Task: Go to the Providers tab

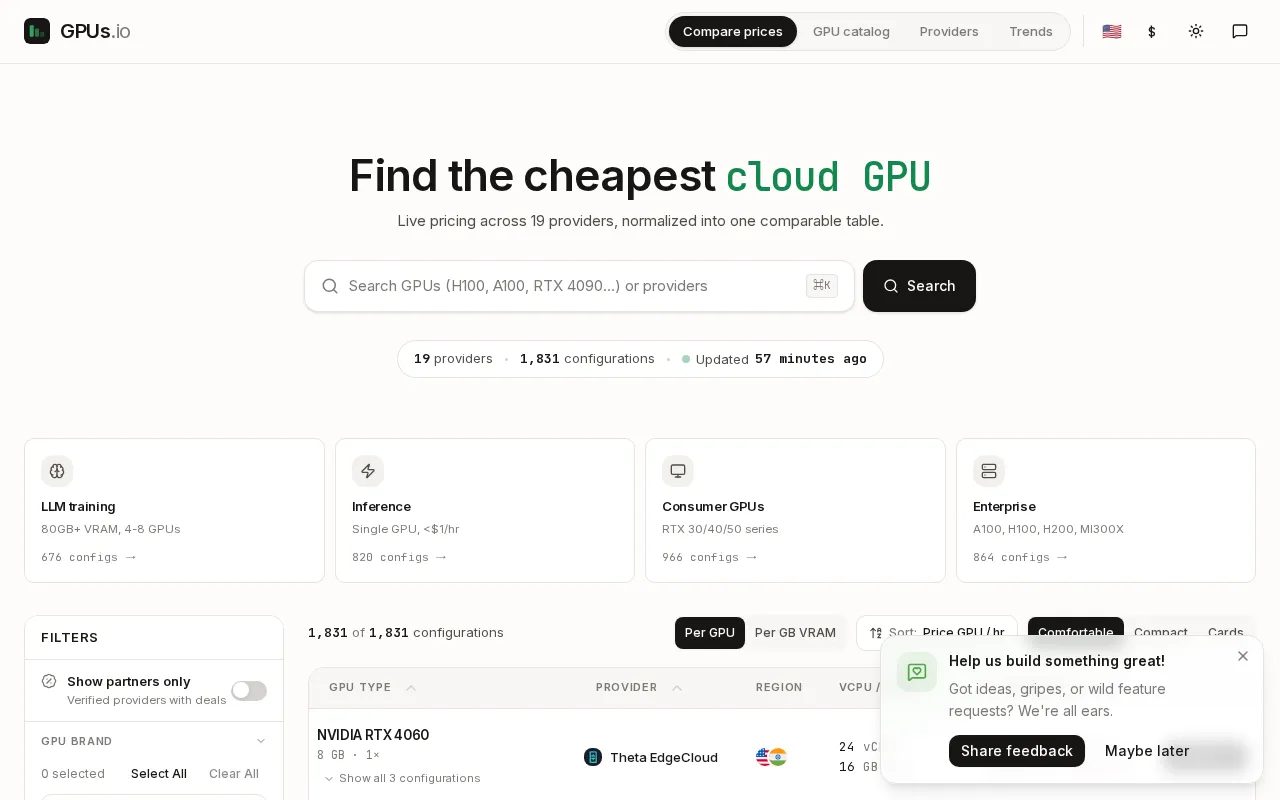Action: tap(949, 31)
